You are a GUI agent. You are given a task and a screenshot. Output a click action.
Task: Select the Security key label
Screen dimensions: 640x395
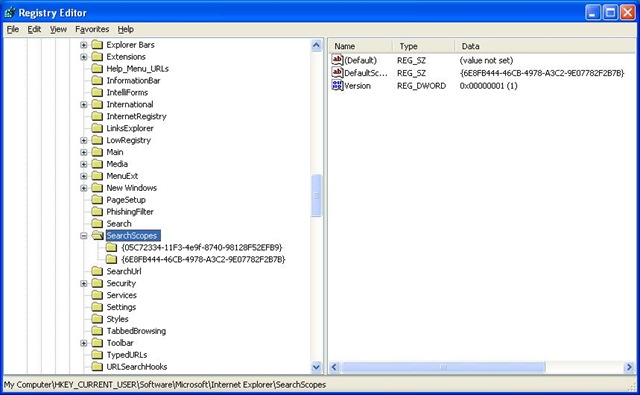pyautogui.click(x=121, y=283)
